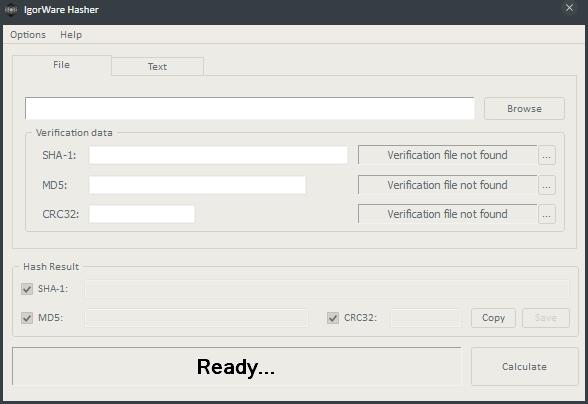Image resolution: width=588 pixels, height=404 pixels.
Task: Click the MD5 'Verification file not found' status box
Action: tap(447, 185)
